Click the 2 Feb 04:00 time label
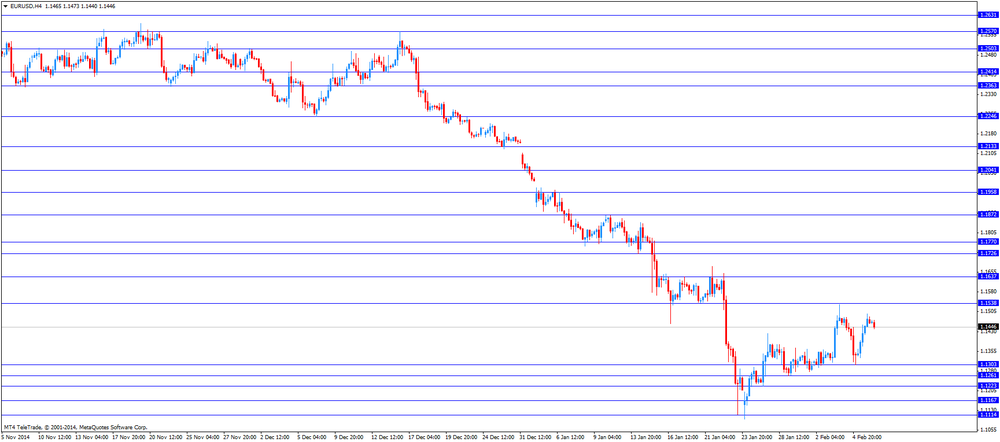This screenshot has width=1000, height=442. pyautogui.click(x=831, y=438)
